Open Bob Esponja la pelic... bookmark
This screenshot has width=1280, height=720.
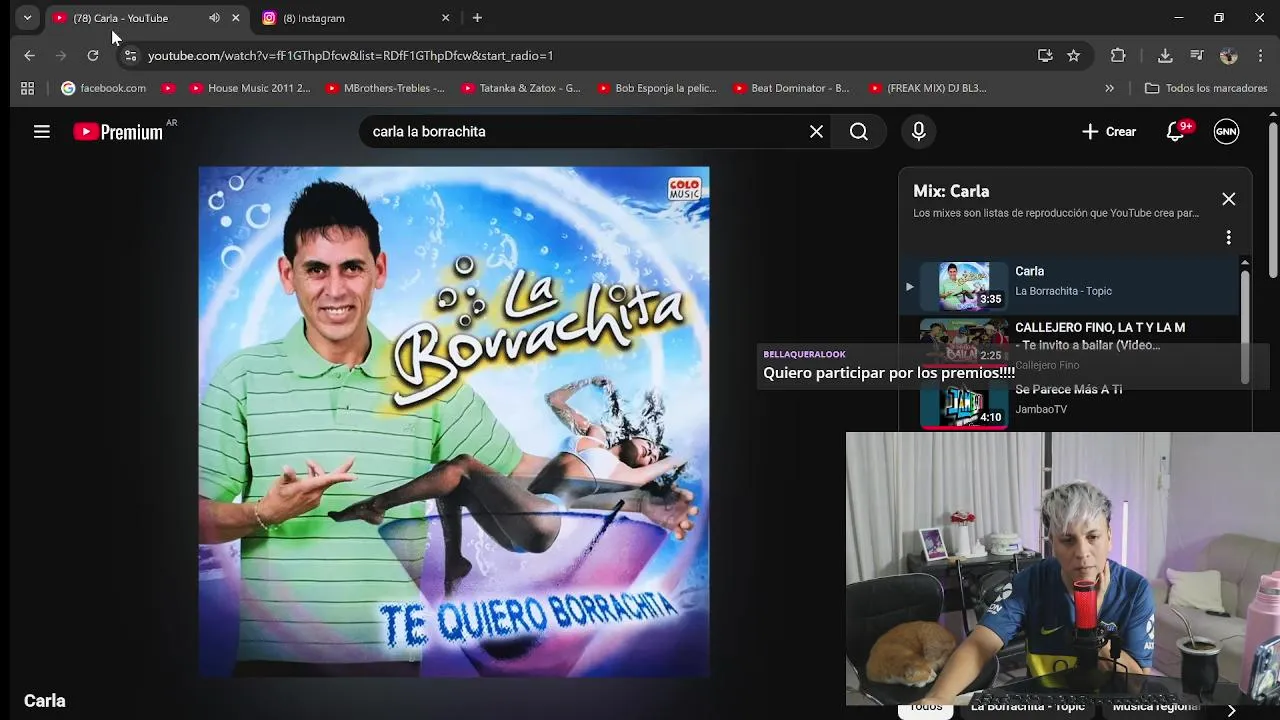(657, 88)
